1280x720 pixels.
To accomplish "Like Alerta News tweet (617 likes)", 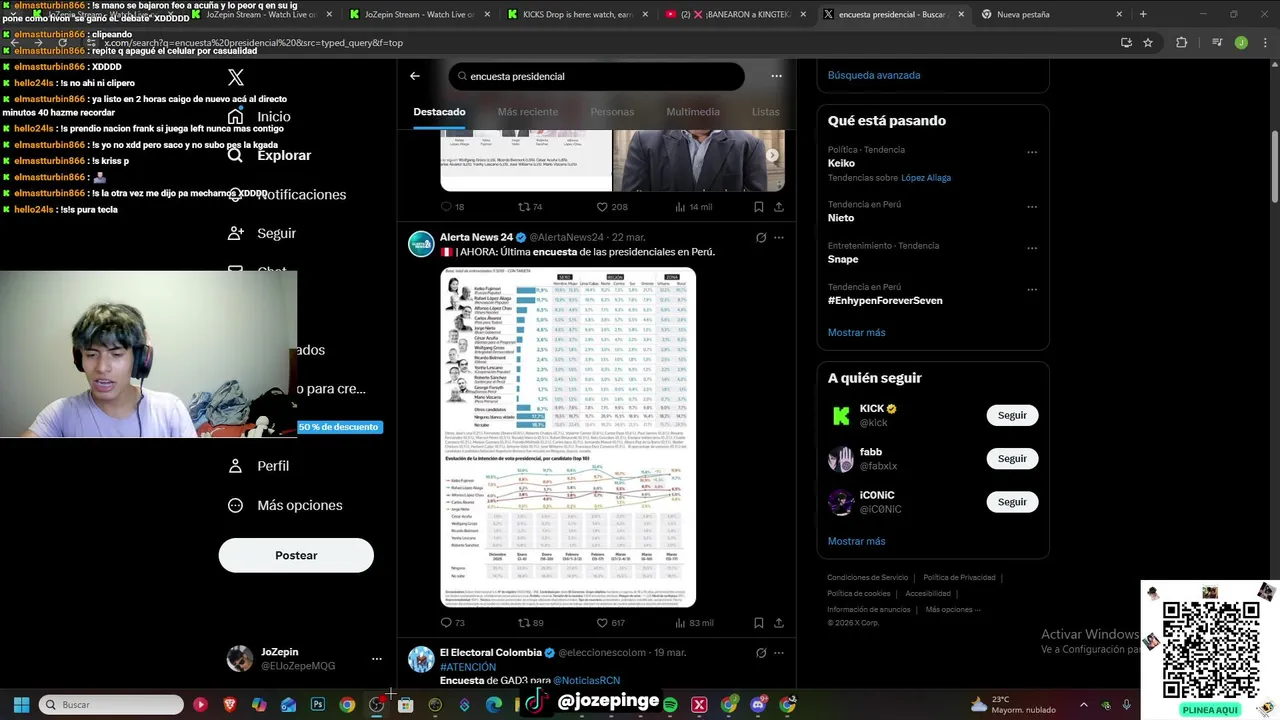I will coord(611,623).
